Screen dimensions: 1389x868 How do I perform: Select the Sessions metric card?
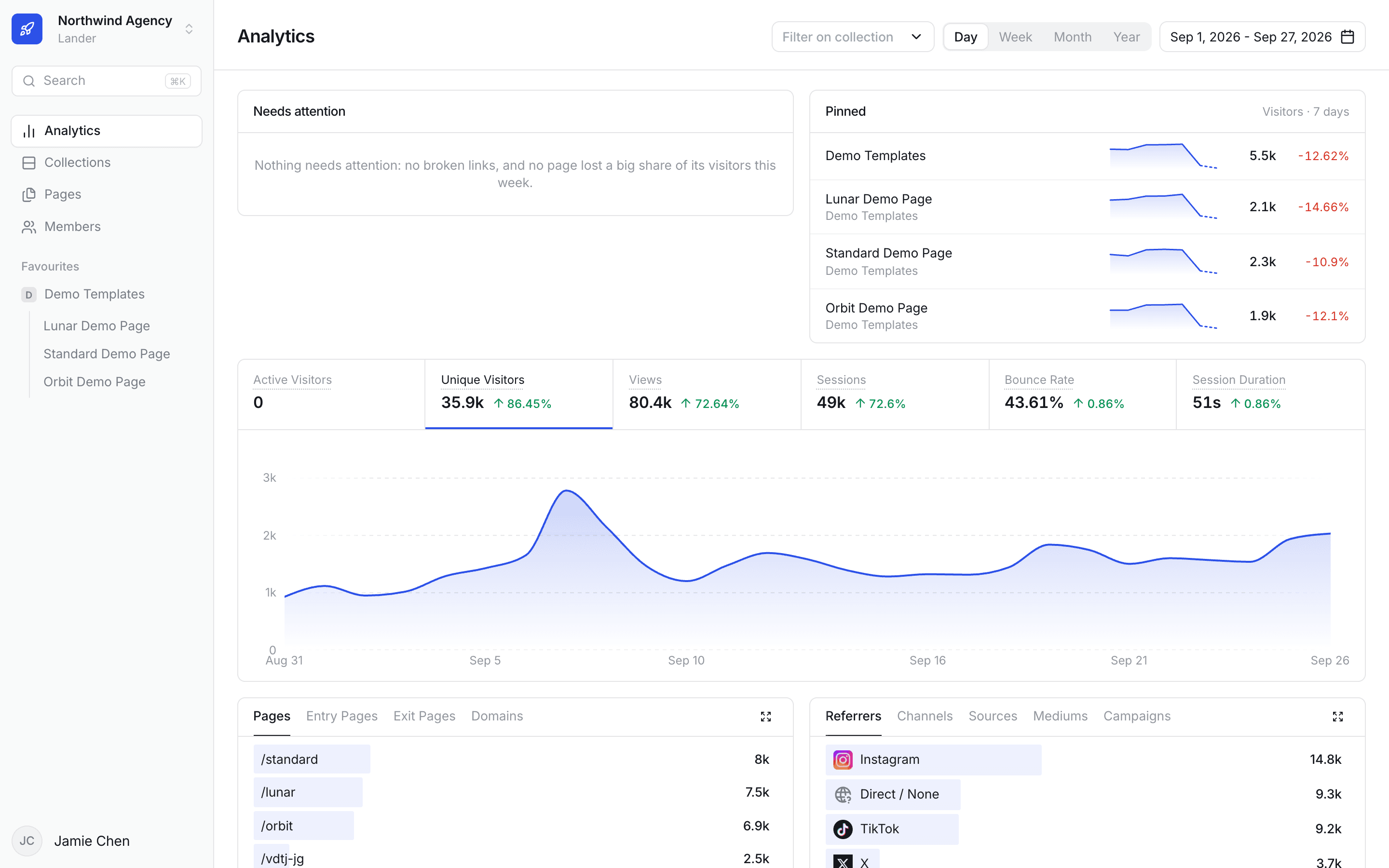[x=895, y=394]
